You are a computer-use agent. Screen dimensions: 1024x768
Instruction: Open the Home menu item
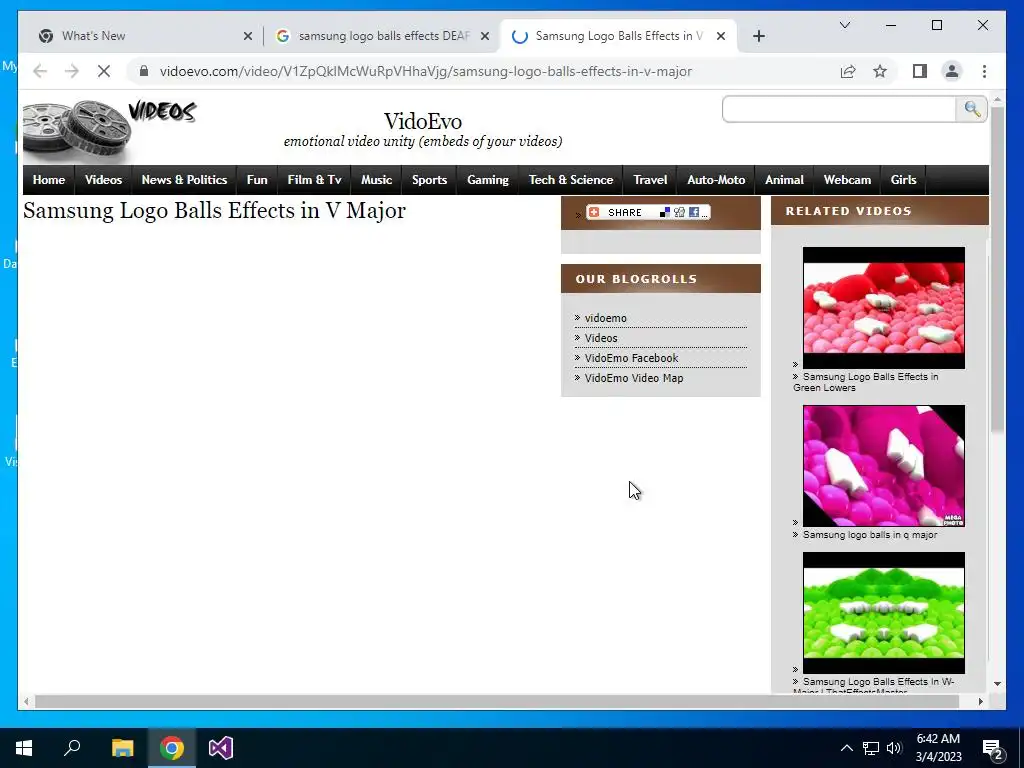(x=49, y=180)
